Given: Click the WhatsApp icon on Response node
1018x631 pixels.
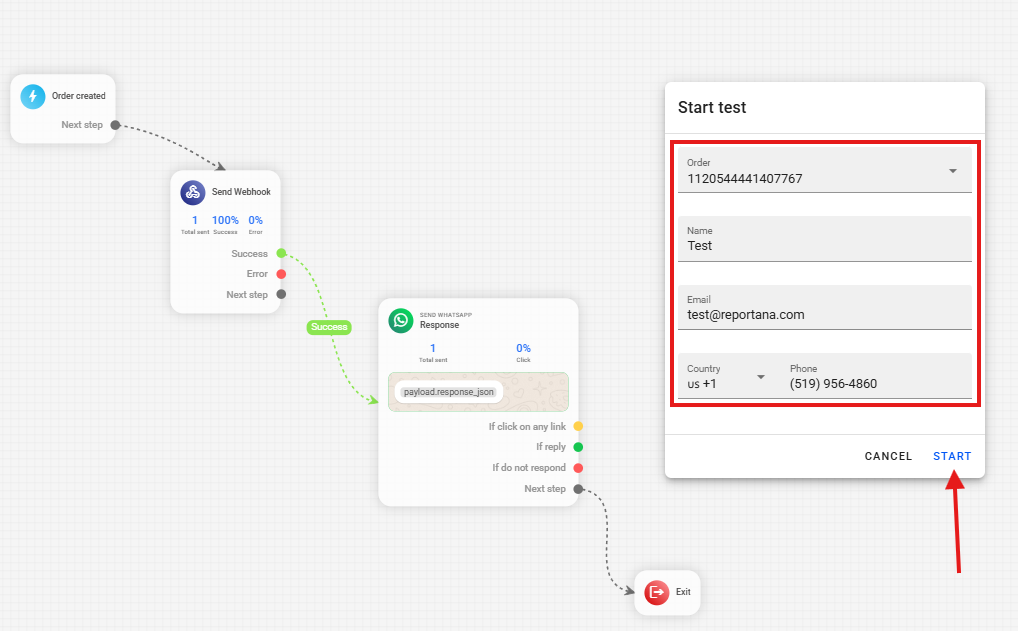Looking at the screenshot, I should tap(401, 320).
